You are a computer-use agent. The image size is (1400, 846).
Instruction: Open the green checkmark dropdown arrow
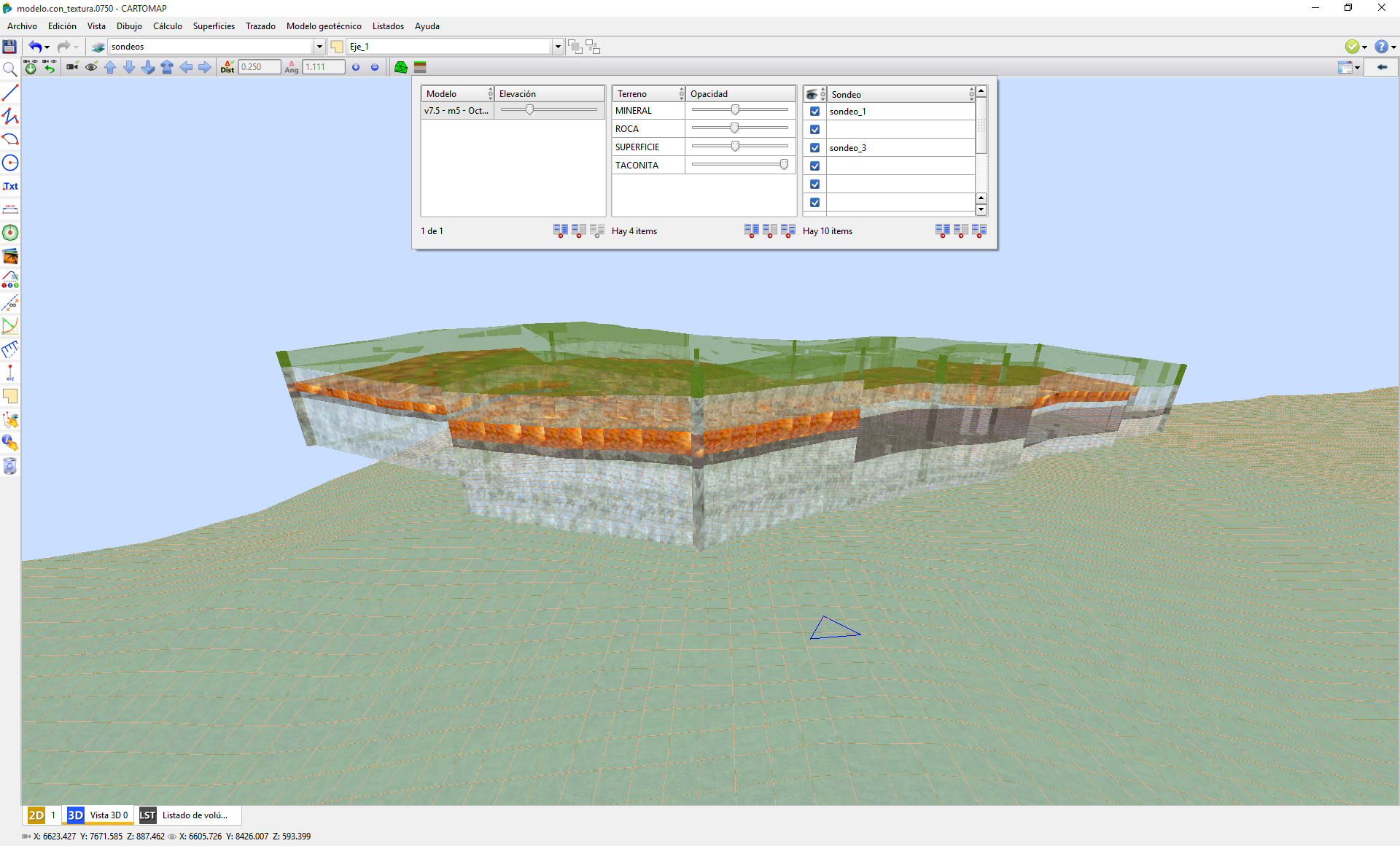1364,47
